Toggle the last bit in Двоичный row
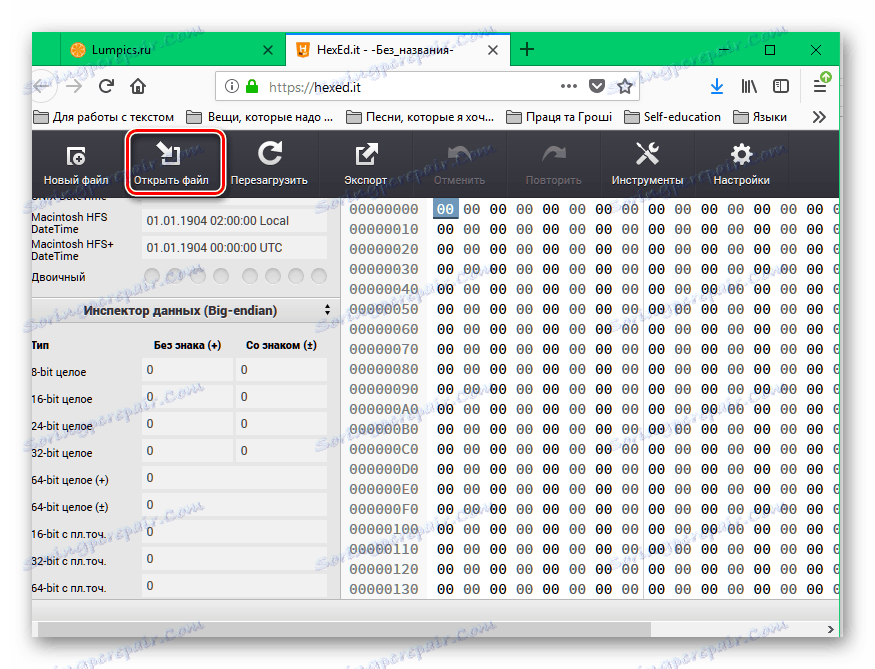 point(319,276)
